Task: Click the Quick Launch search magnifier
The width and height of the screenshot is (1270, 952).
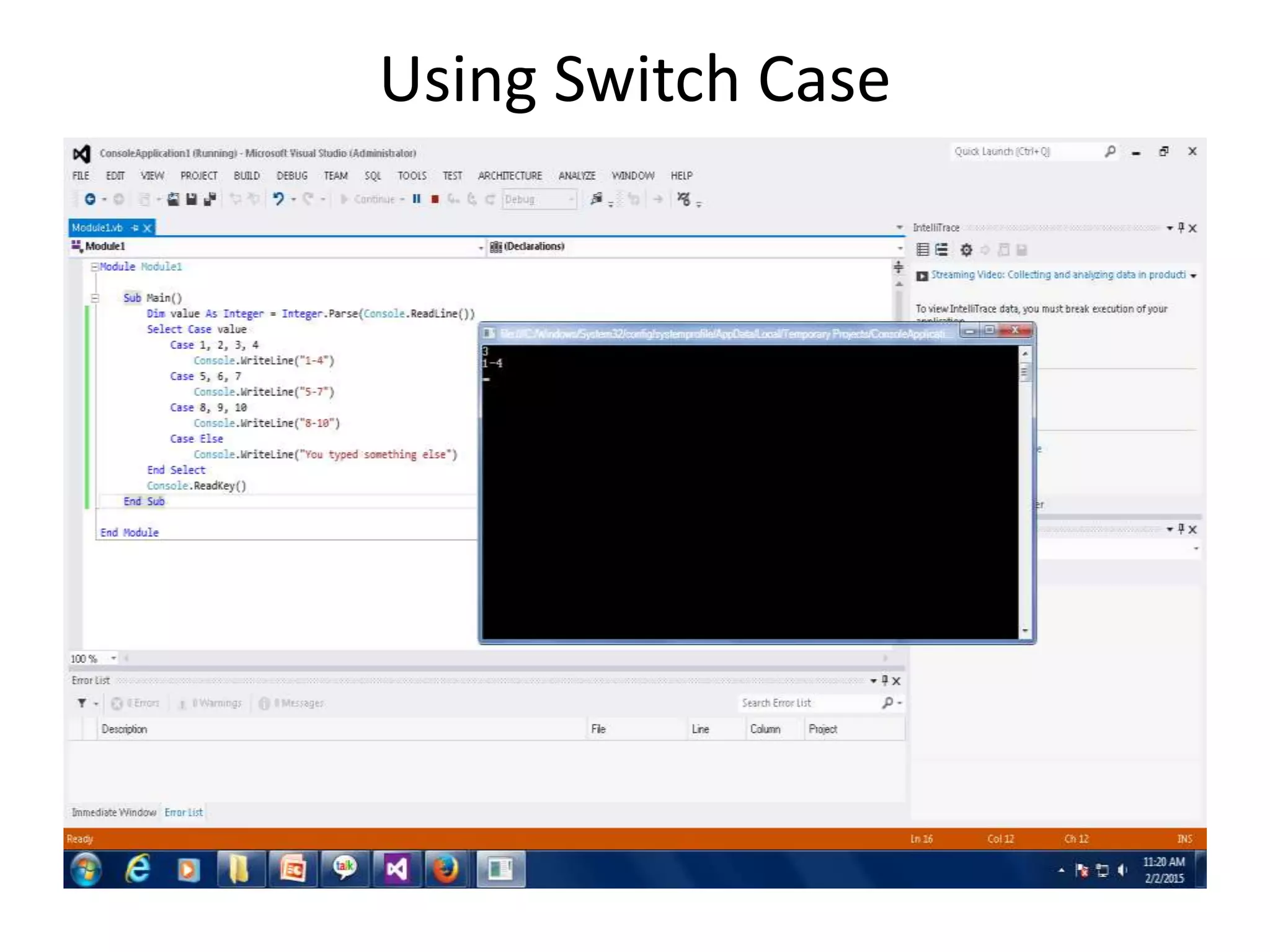Action: point(1110,151)
